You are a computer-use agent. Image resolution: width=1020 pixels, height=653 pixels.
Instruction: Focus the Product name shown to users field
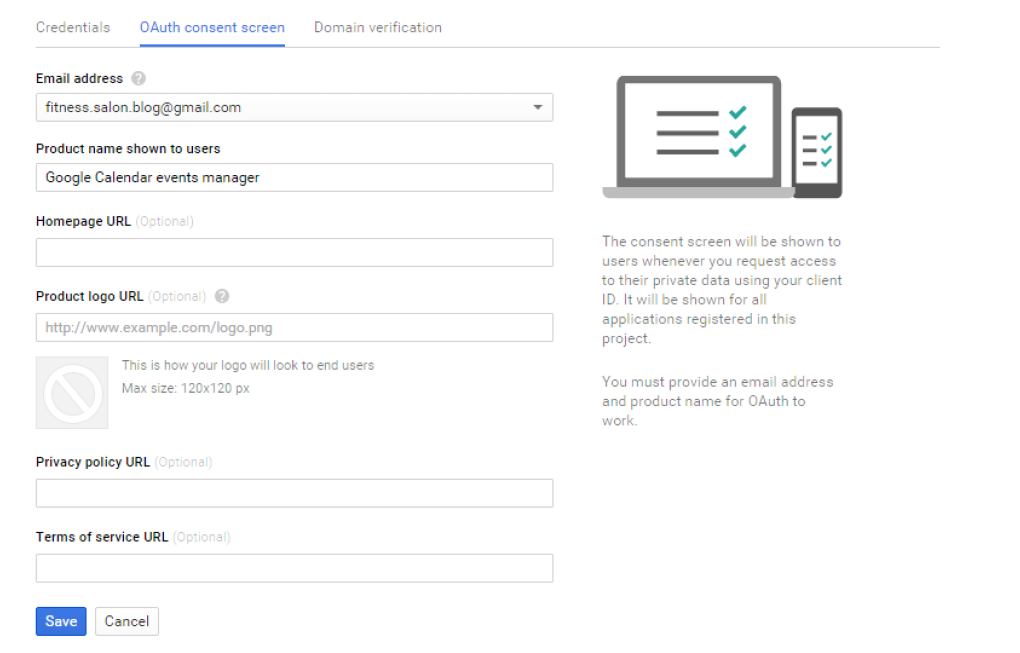tap(295, 178)
